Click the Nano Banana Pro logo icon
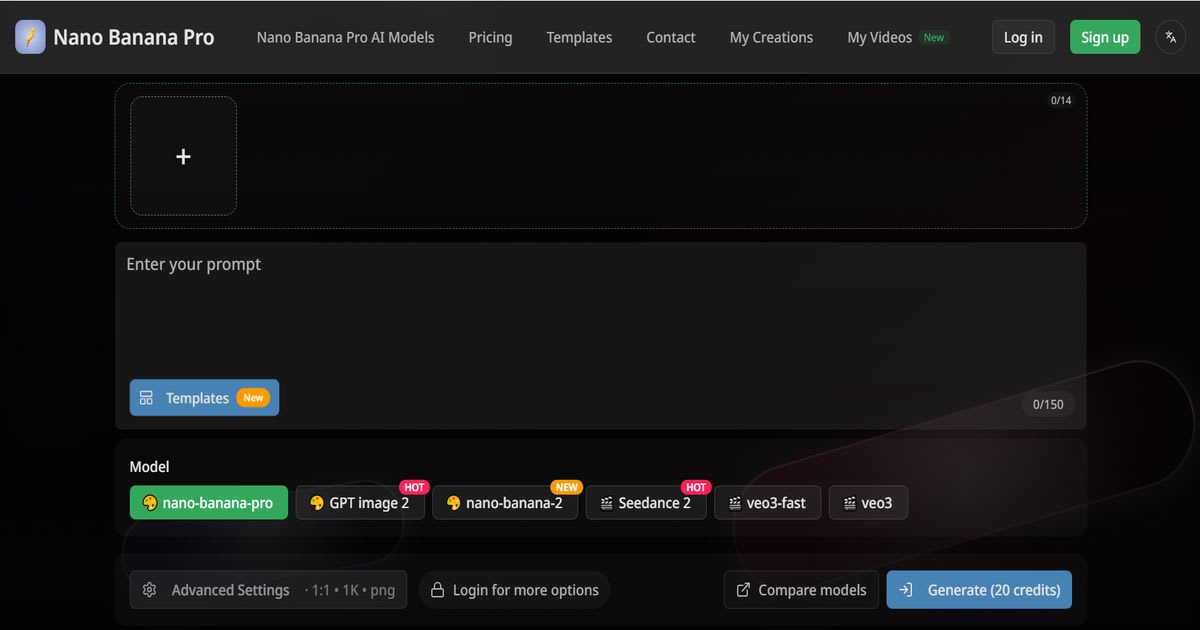 (x=30, y=37)
